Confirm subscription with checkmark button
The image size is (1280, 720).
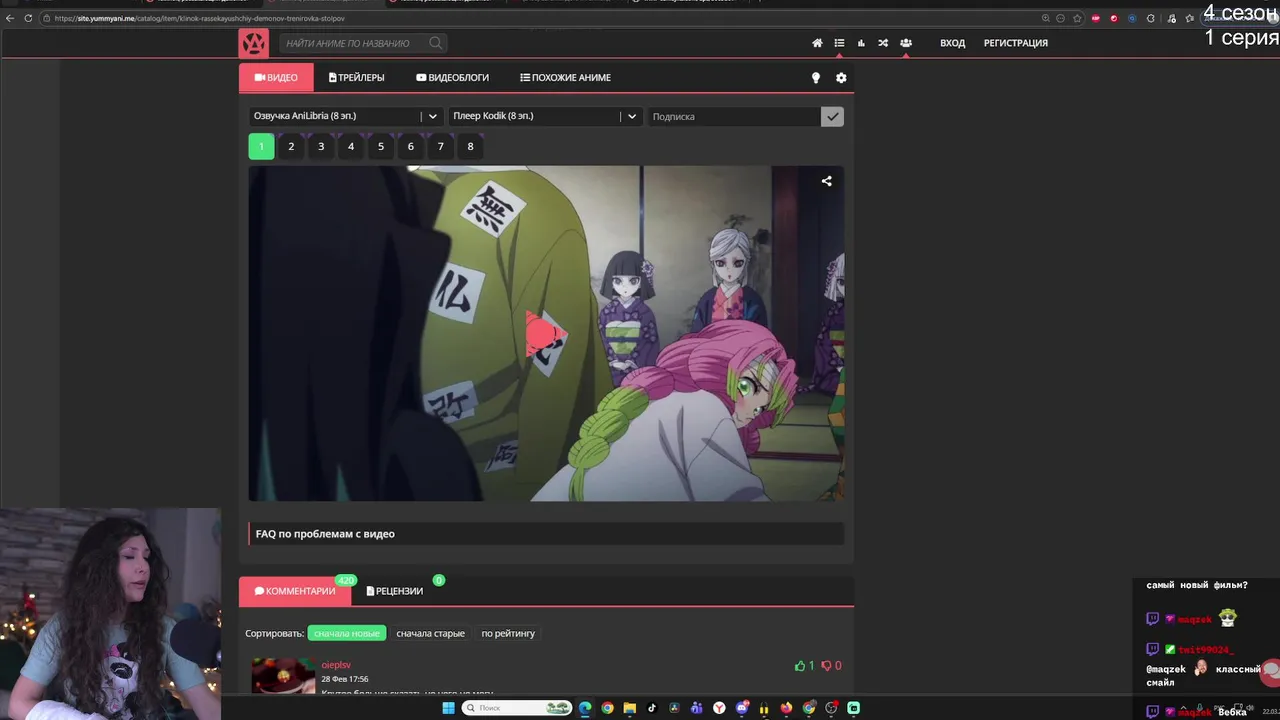832,116
